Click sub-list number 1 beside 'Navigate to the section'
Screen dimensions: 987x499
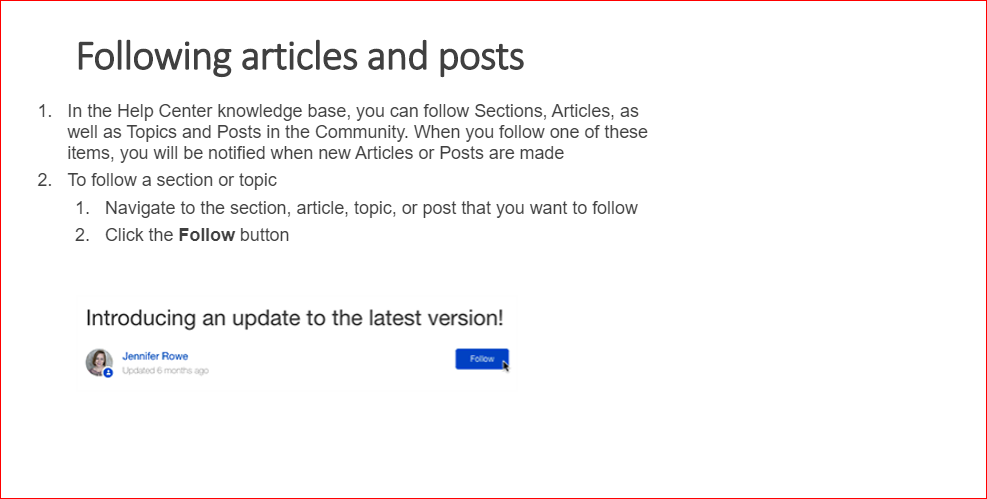pos(82,208)
